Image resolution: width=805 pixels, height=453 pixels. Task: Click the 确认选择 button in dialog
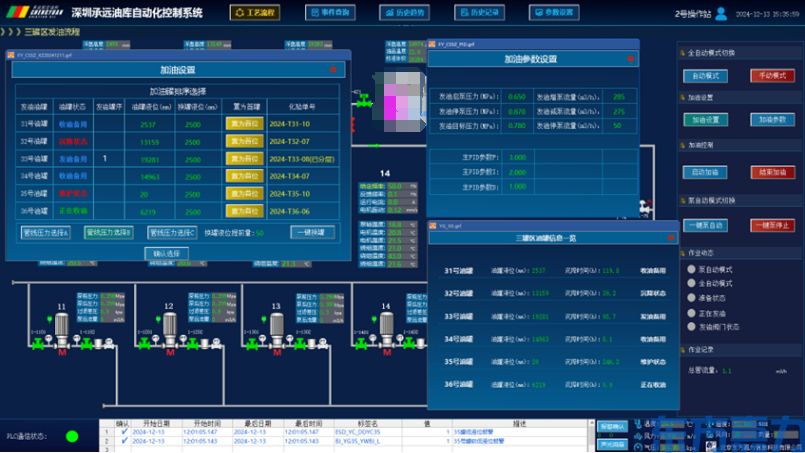(167, 253)
